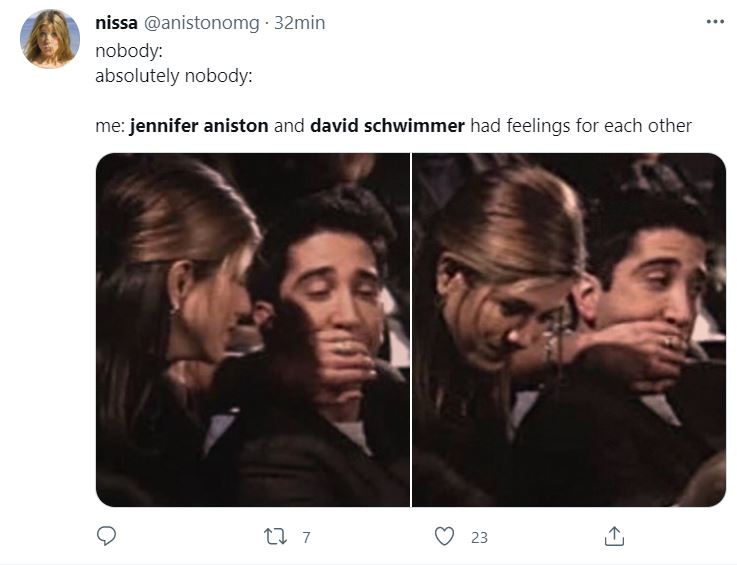
Task: Open the first attached photo
Action: 253,330
